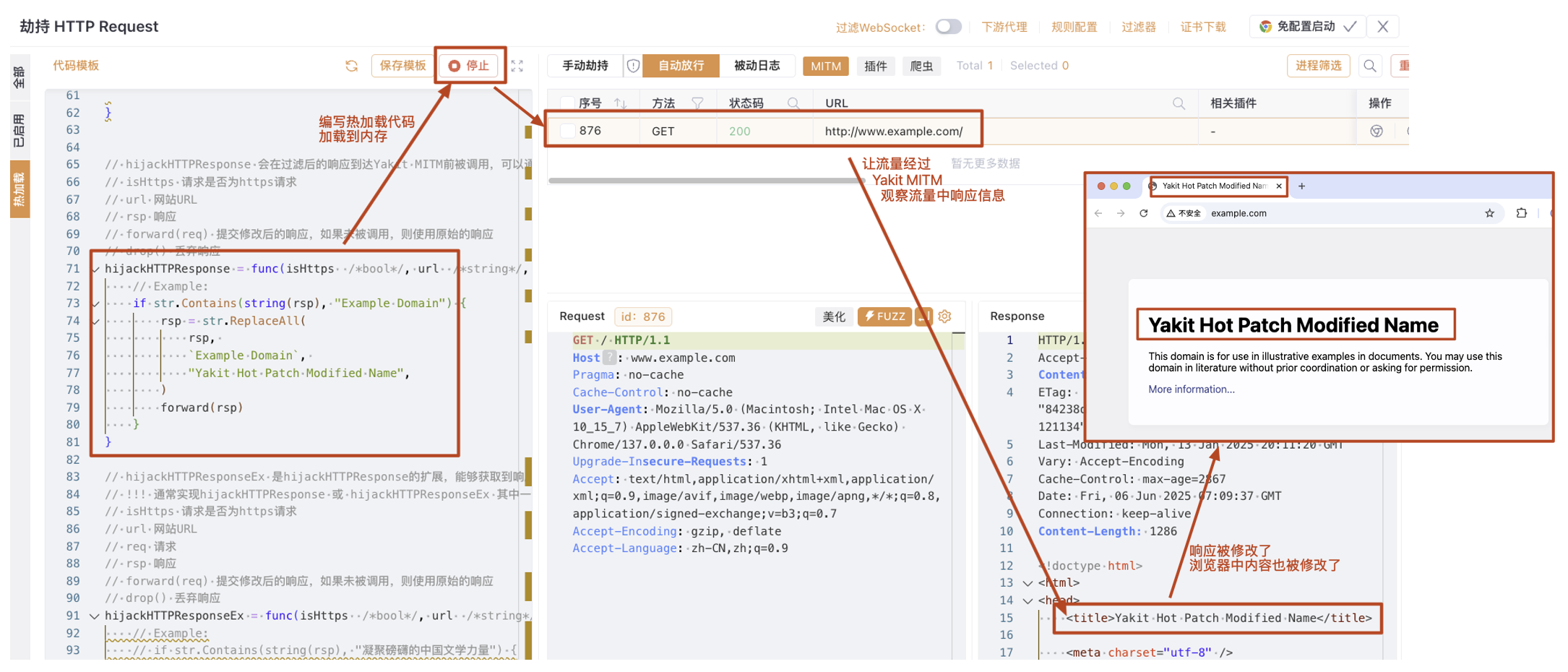Click 保存模板 to save the template
Viewport: 1568px width, 672px height.
[402, 66]
